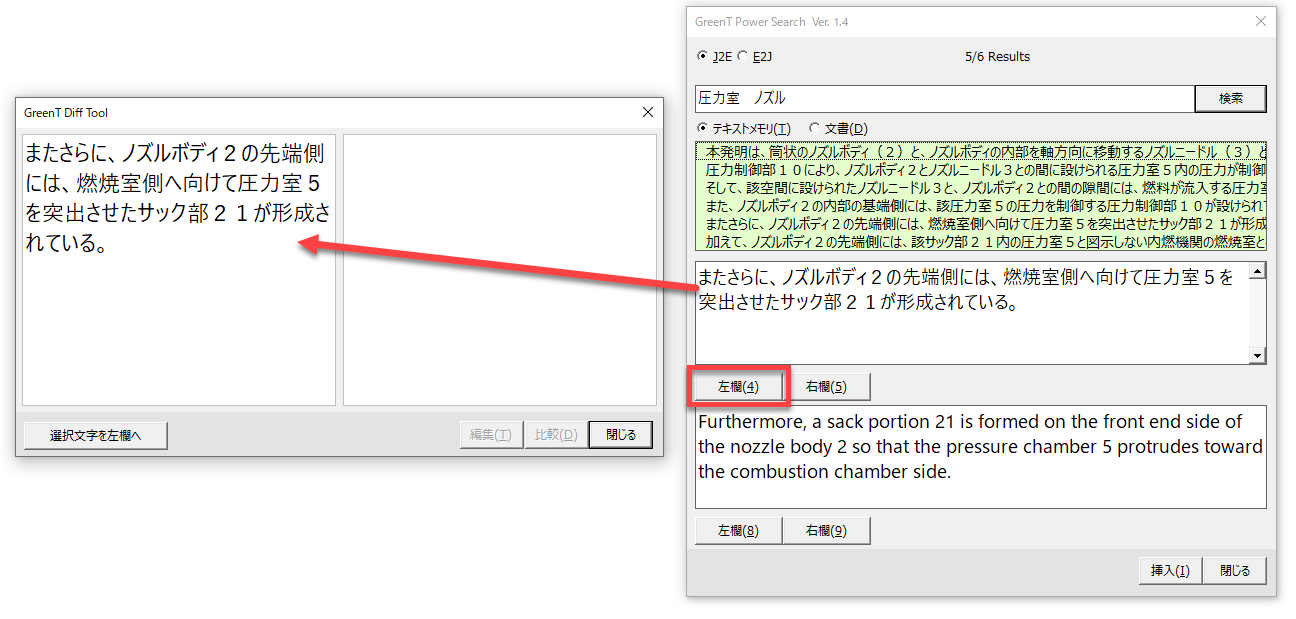Click 選択文字を左欄へ in Diff Tool
Screen dimensions: 1296x619
click(96, 435)
